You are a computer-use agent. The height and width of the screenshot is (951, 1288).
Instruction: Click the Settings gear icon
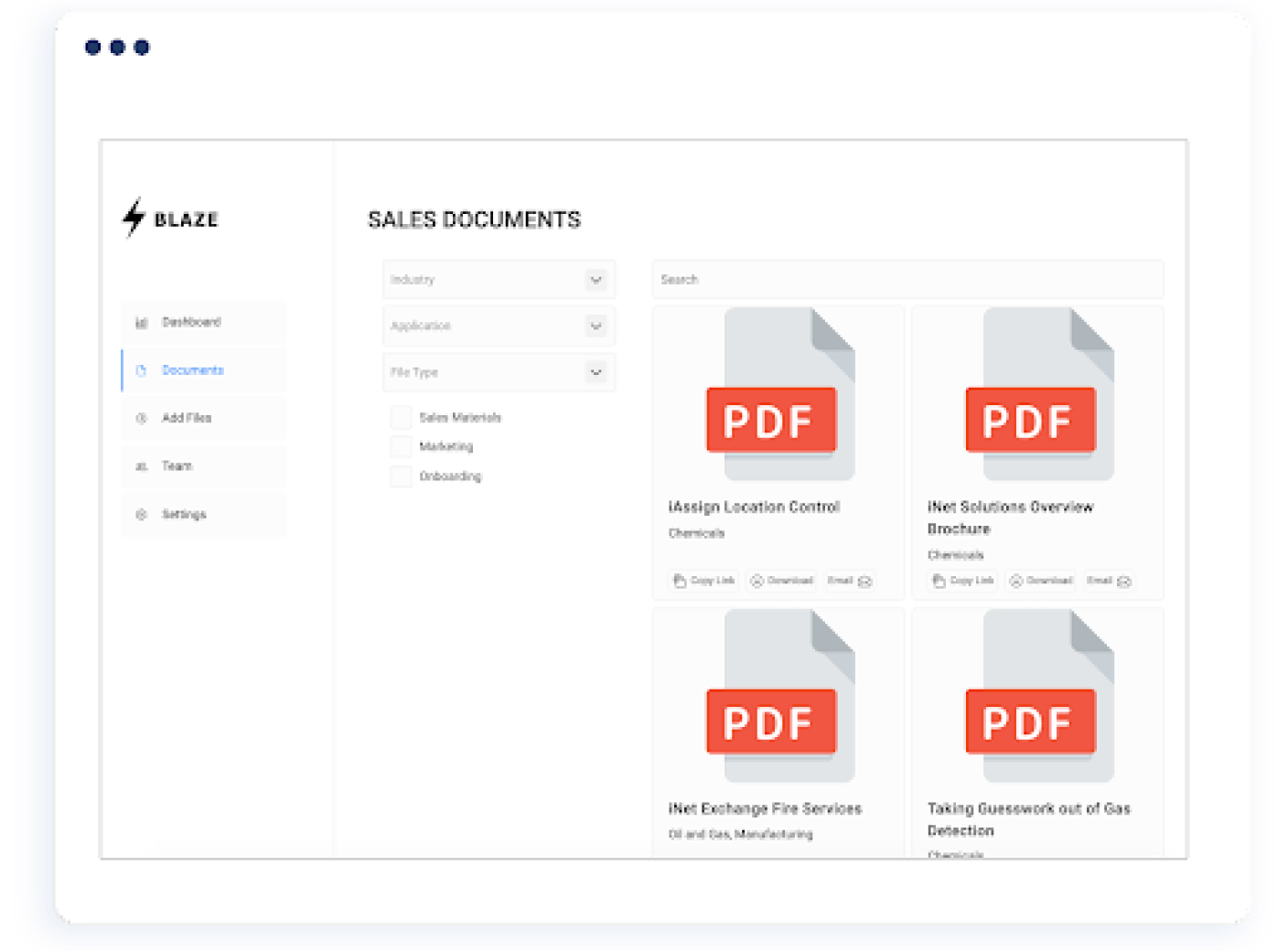click(x=140, y=514)
